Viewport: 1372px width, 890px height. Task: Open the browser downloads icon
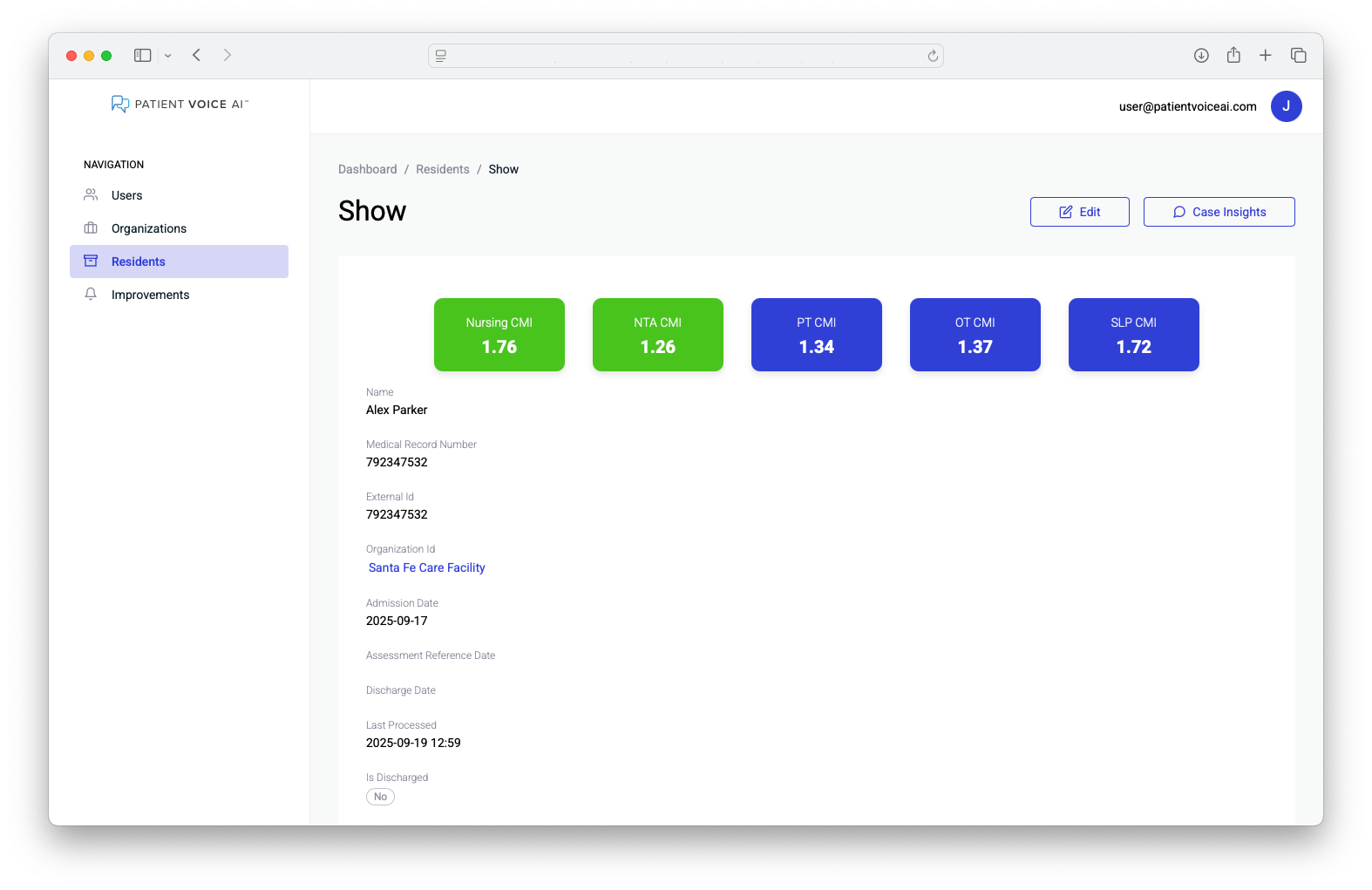[1201, 56]
